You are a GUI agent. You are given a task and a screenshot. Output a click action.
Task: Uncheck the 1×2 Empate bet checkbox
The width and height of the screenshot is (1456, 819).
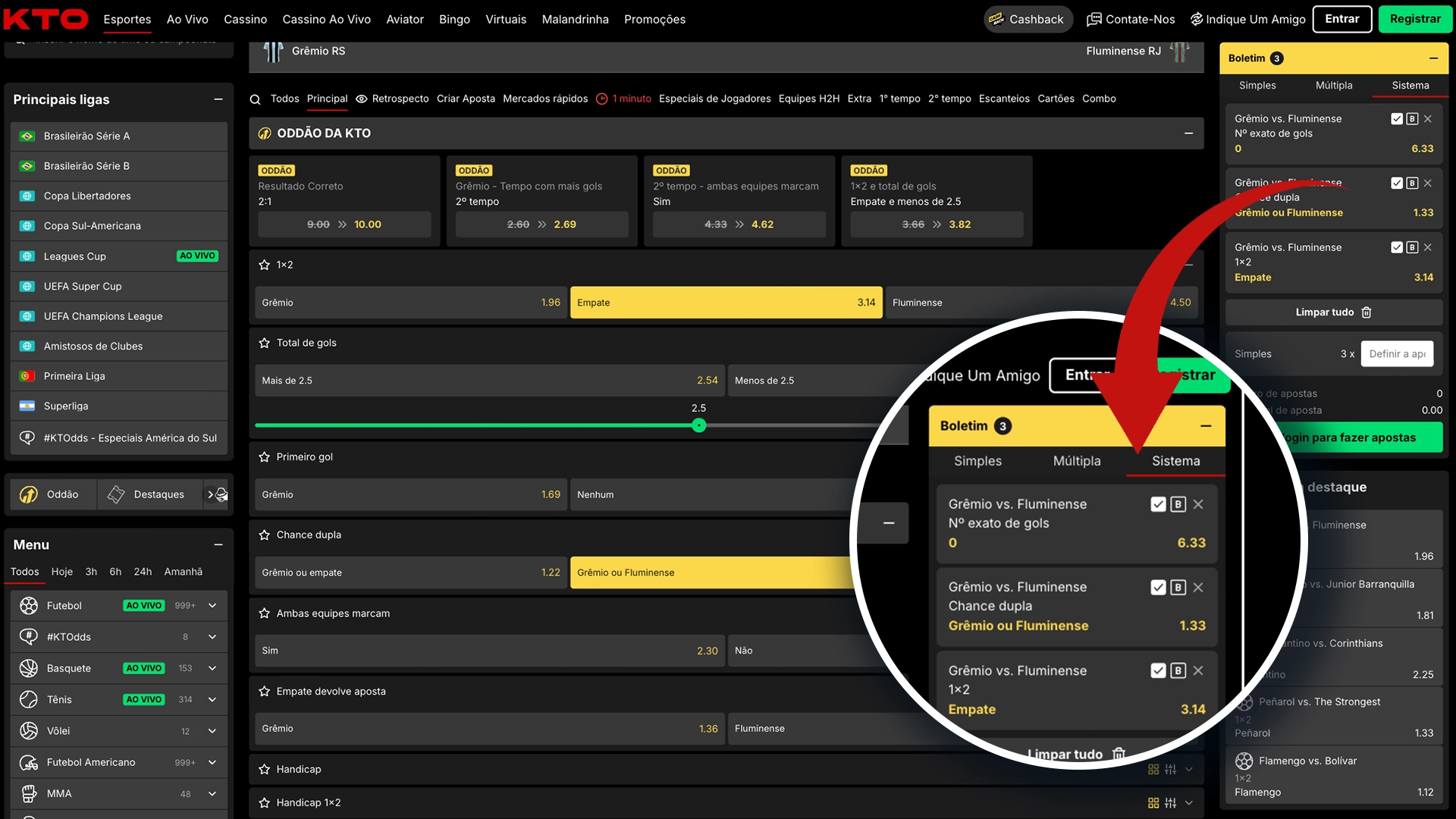click(1397, 247)
